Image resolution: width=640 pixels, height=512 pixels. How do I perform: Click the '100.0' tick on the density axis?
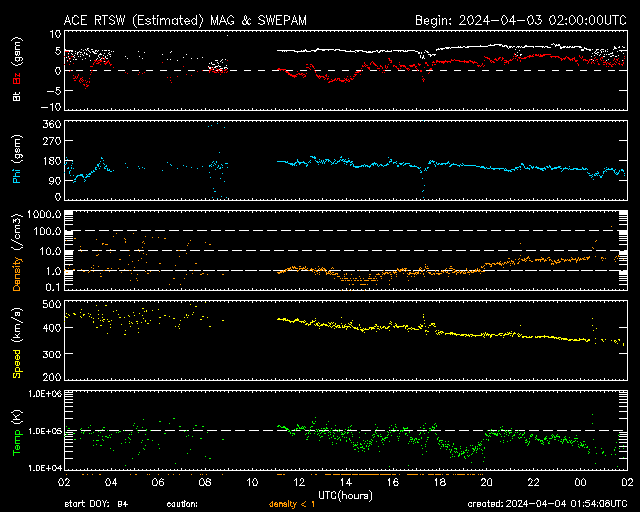47,232
